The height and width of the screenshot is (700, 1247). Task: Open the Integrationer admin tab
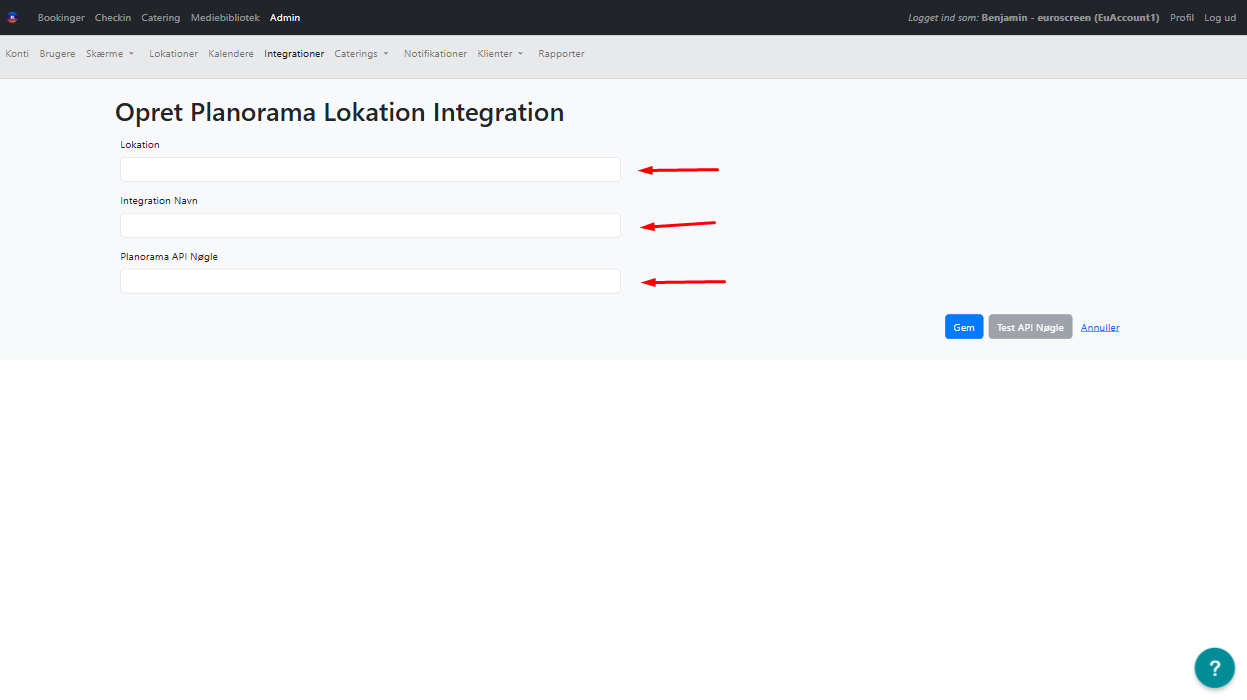point(294,54)
